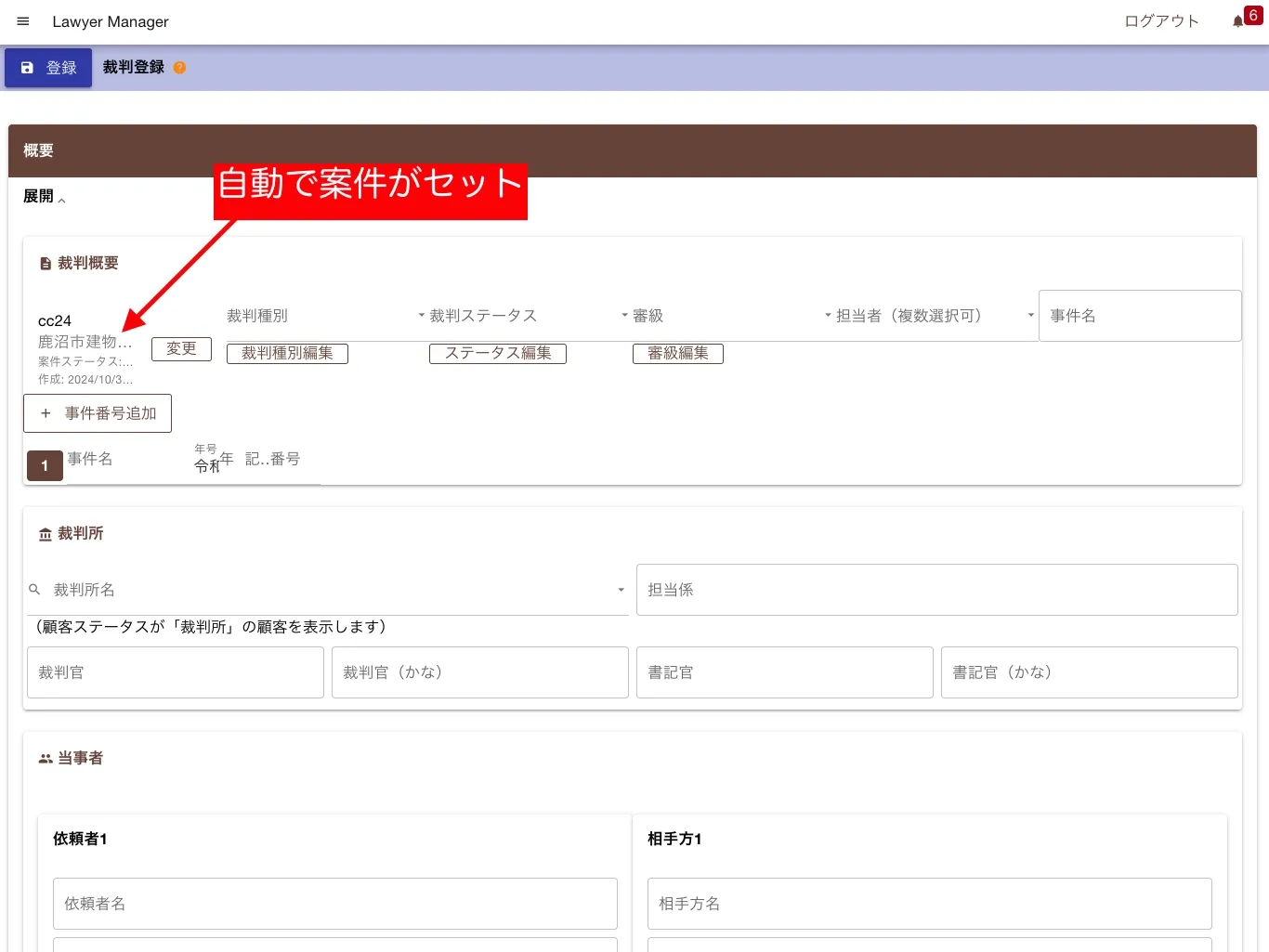
Task: Click the 番号 input field
Action: [294, 459]
